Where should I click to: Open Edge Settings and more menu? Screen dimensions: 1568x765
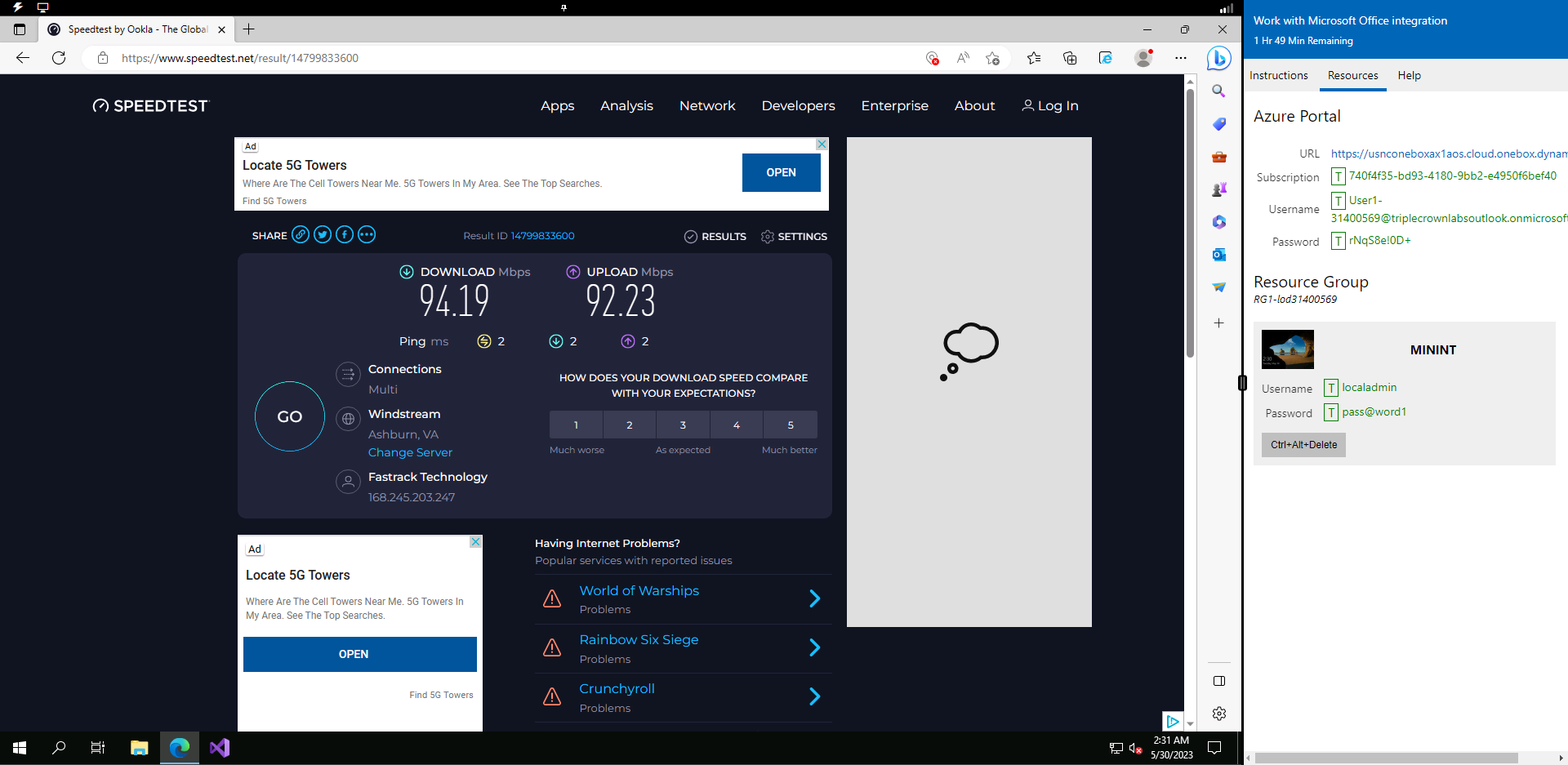tap(1181, 58)
